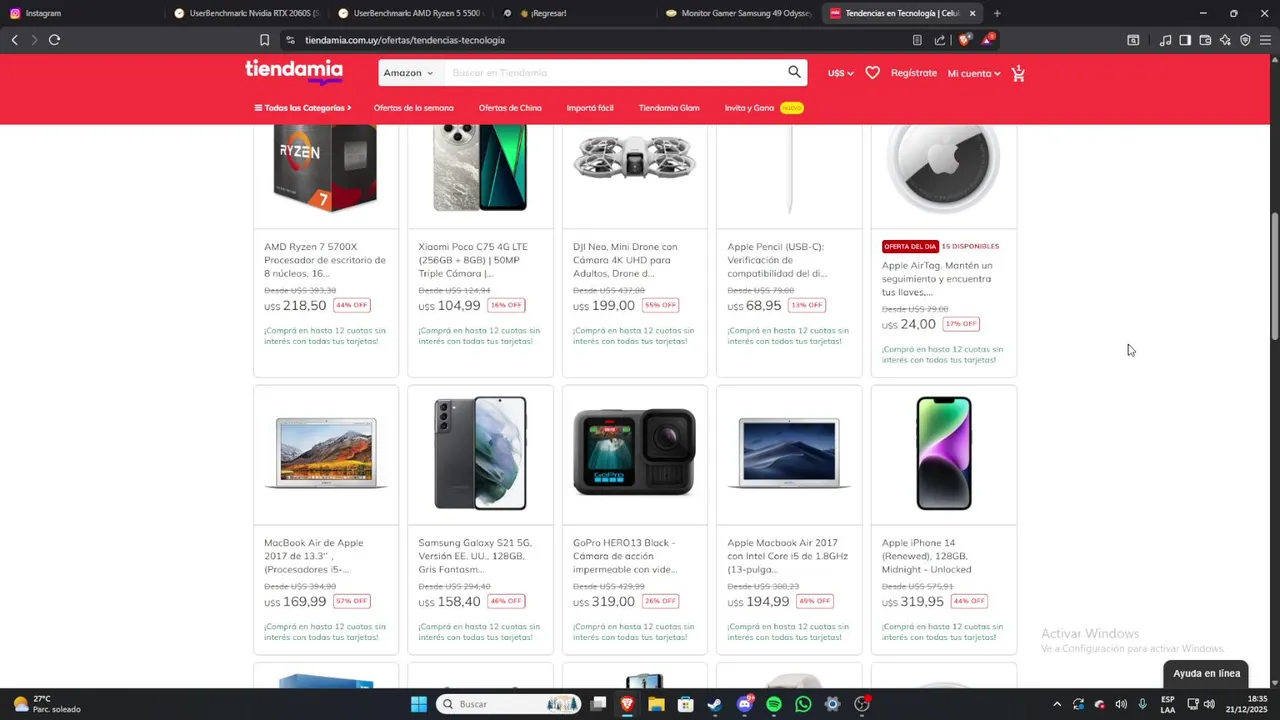Click MacBook Air 2017 13.3" image

[326, 453]
